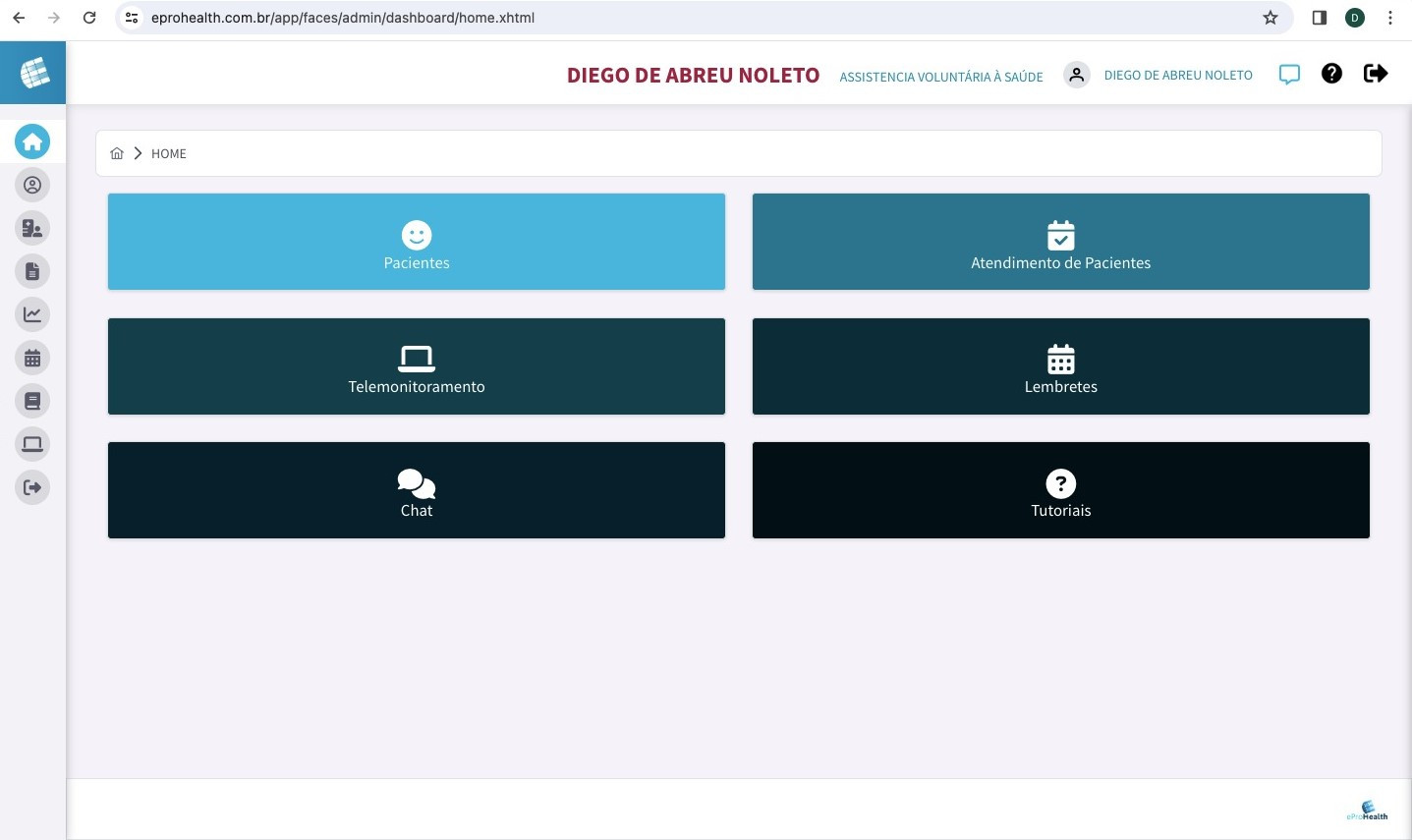Open the Tutoriais tile
The image size is (1412, 840).
click(1061, 490)
